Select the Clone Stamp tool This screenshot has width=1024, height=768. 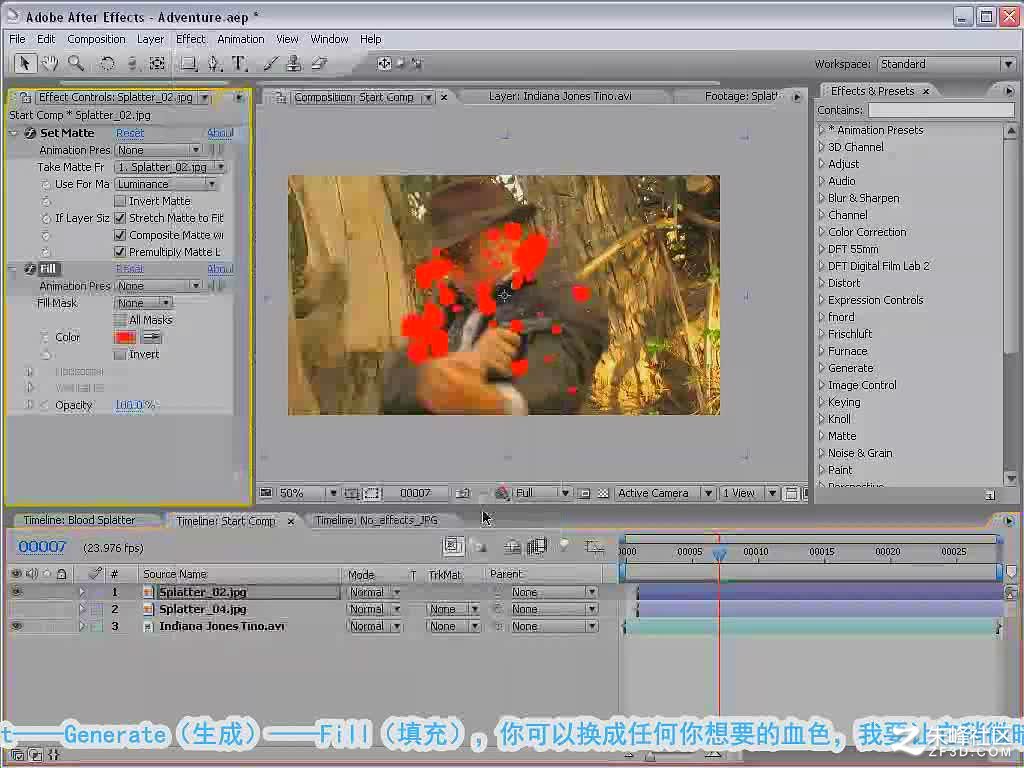click(x=294, y=63)
